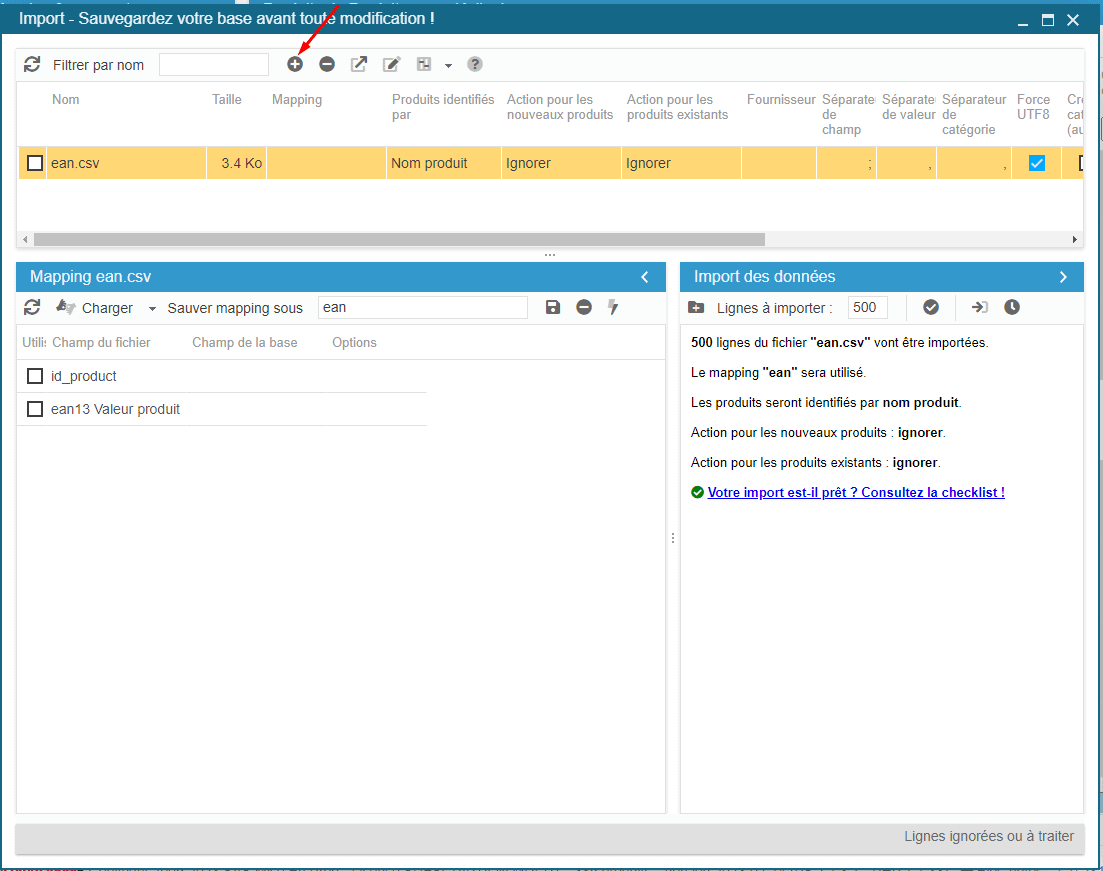
Task: Click the clock schedule icon
Action: [1012, 307]
